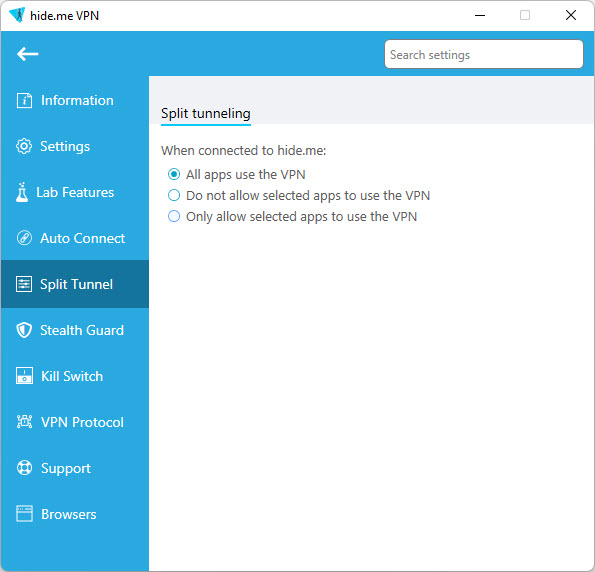The width and height of the screenshot is (595, 572).
Task: Click the Stealth Guard shield icon
Action: (x=24, y=330)
